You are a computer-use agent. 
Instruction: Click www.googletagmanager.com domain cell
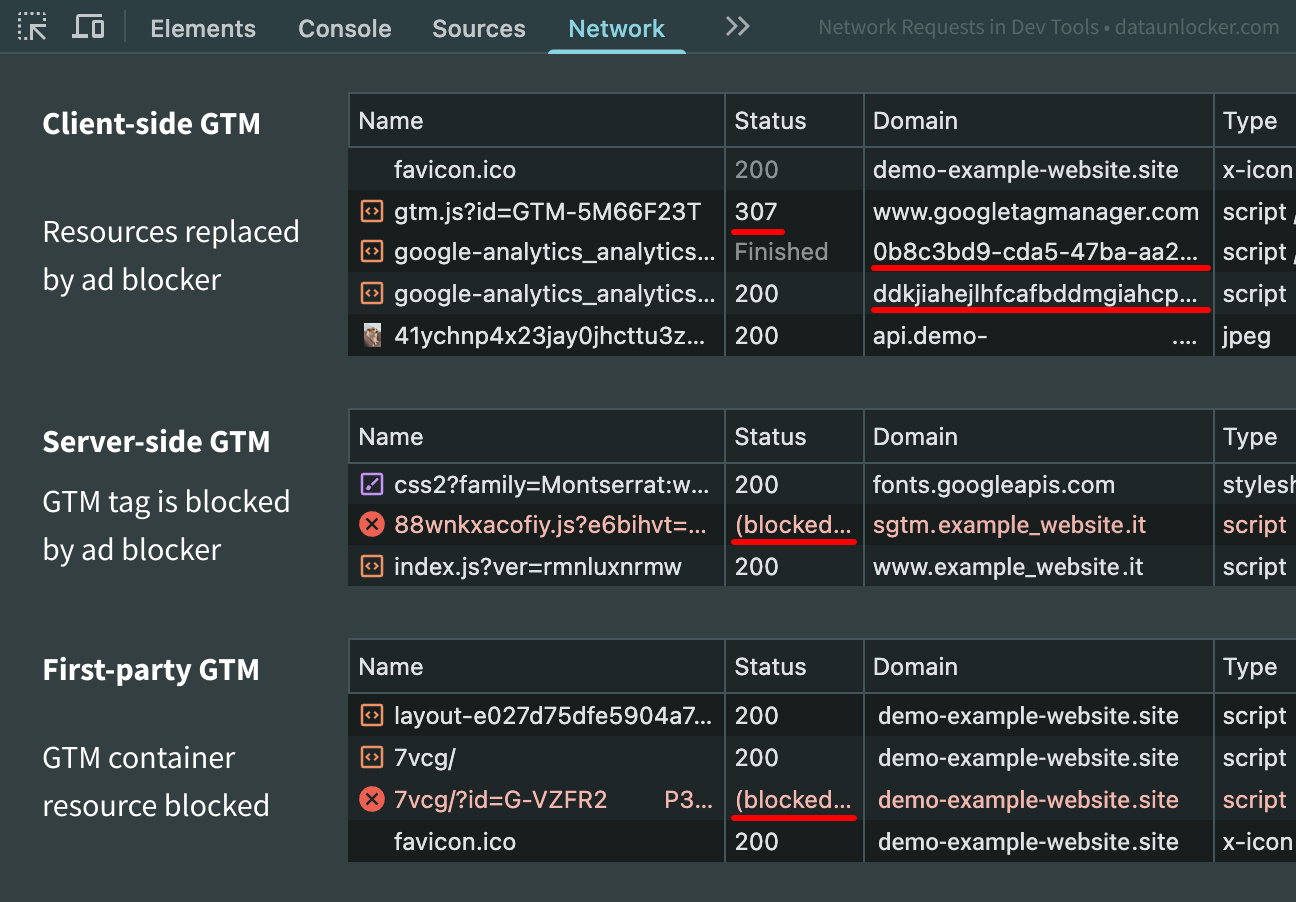pos(1035,212)
